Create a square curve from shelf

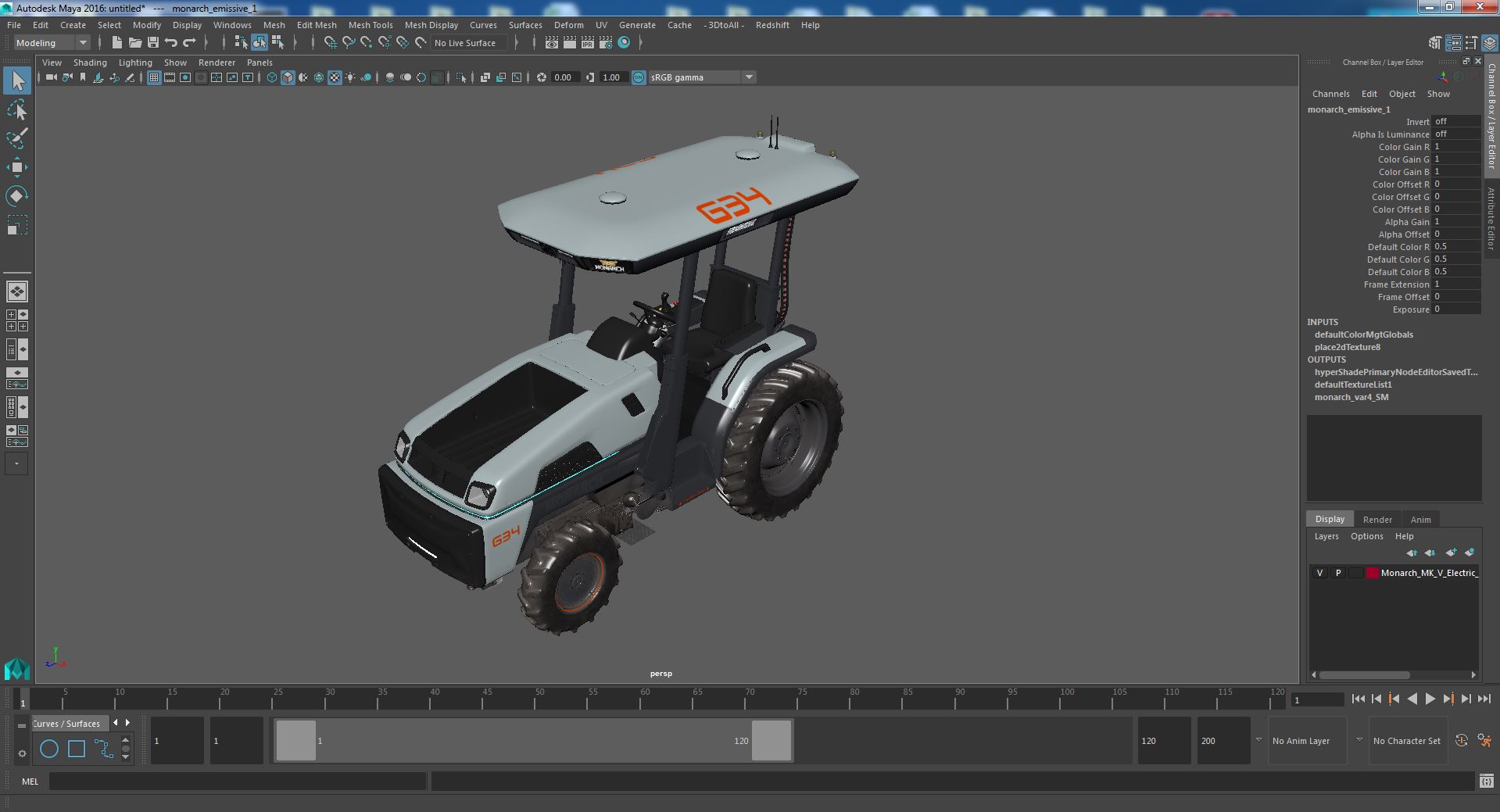77,749
